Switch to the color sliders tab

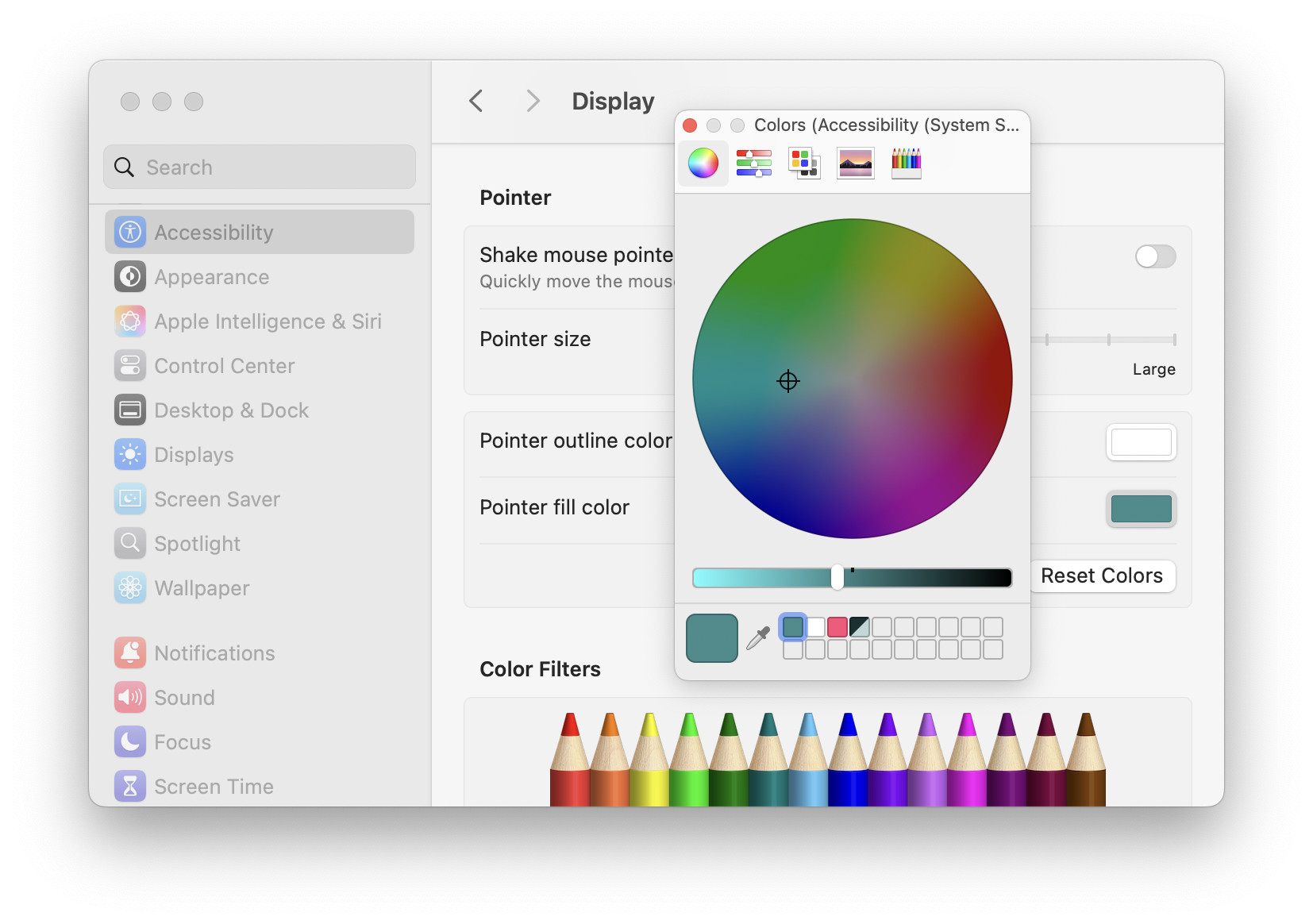pos(753,164)
